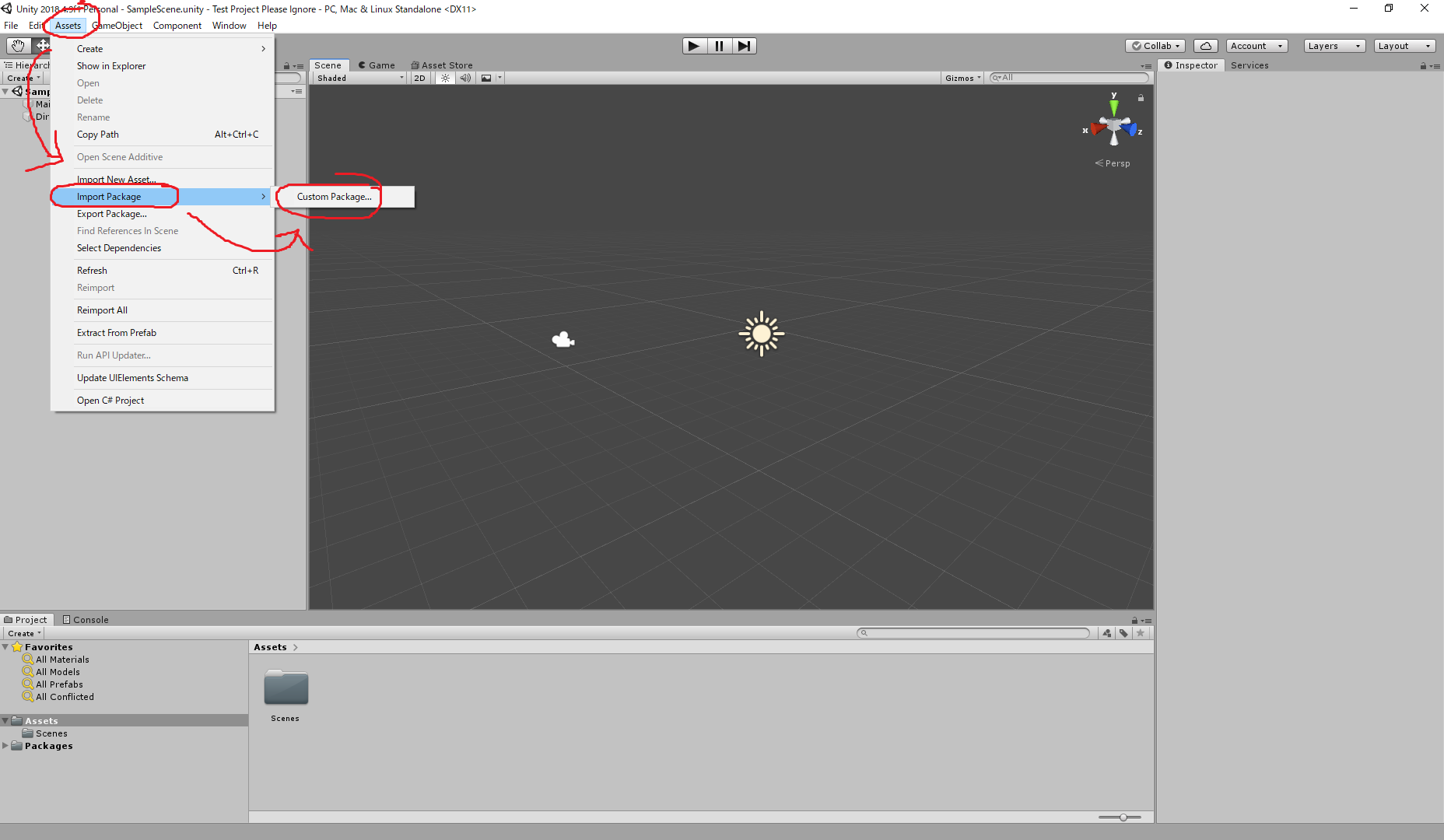Select the Hand tool in the toolbar
The image size is (1444, 840).
18,44
